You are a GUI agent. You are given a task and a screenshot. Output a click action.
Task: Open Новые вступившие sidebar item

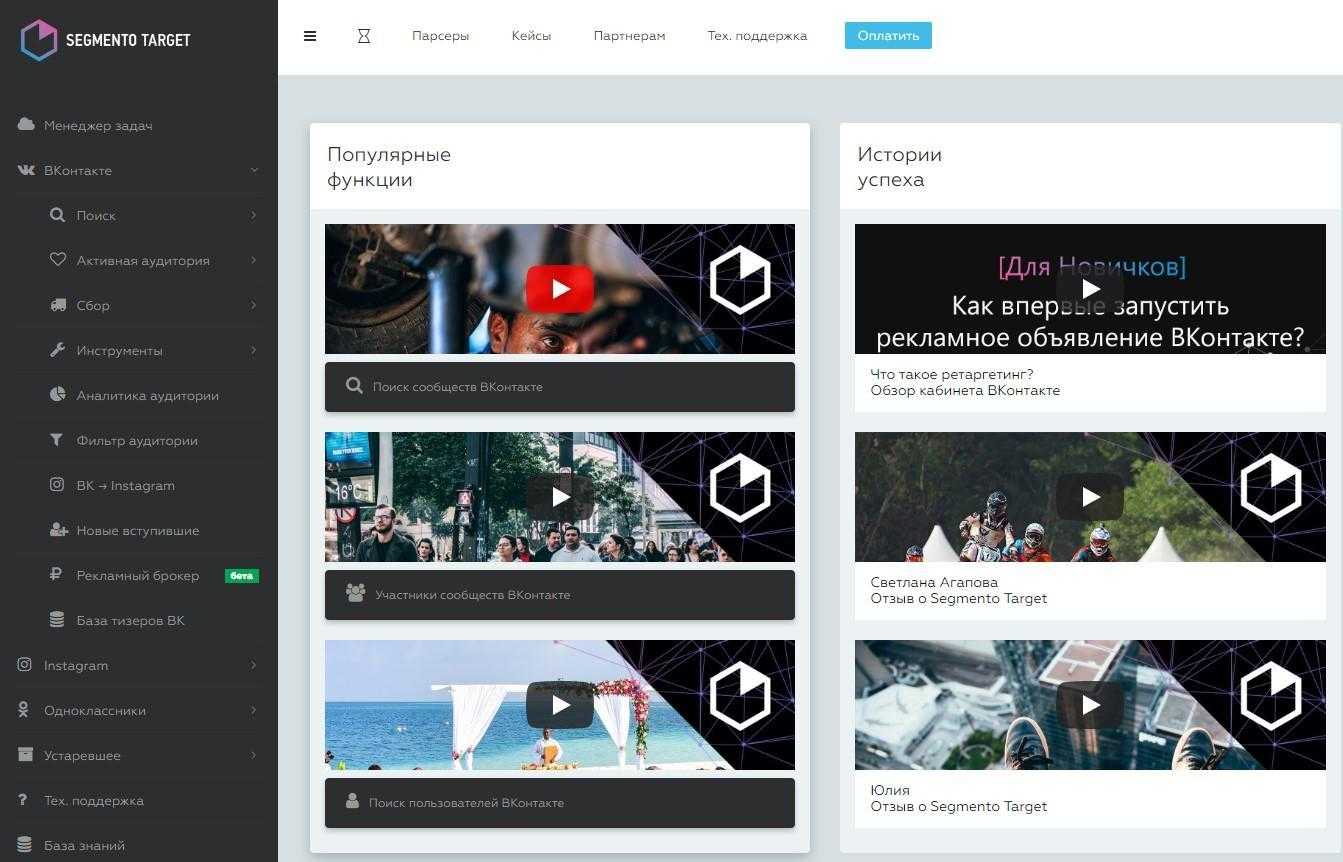[x=138, y=531]
